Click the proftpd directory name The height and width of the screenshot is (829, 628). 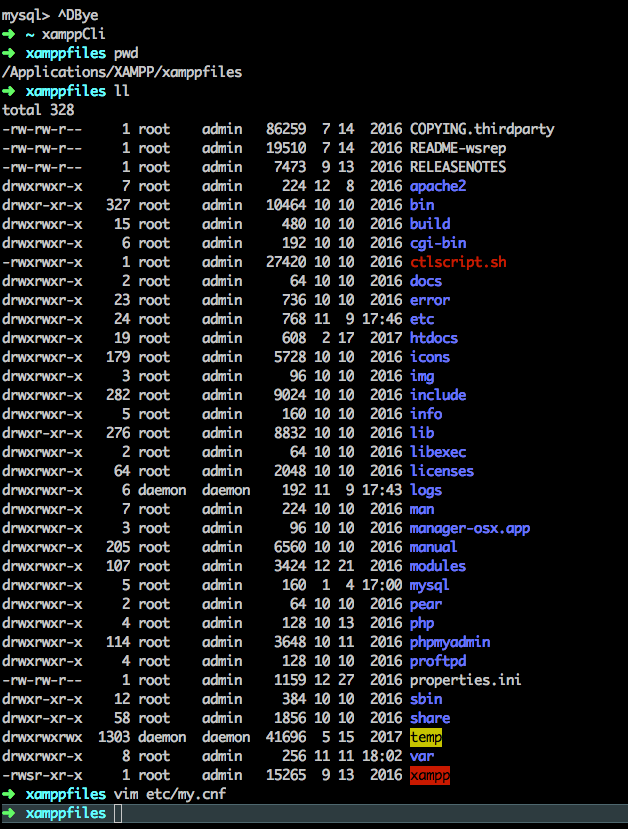tap(438, 661)
